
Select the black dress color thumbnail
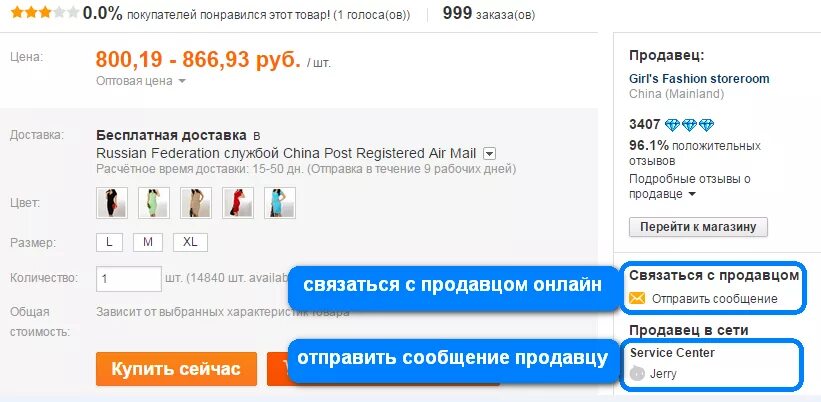(112, 203)
